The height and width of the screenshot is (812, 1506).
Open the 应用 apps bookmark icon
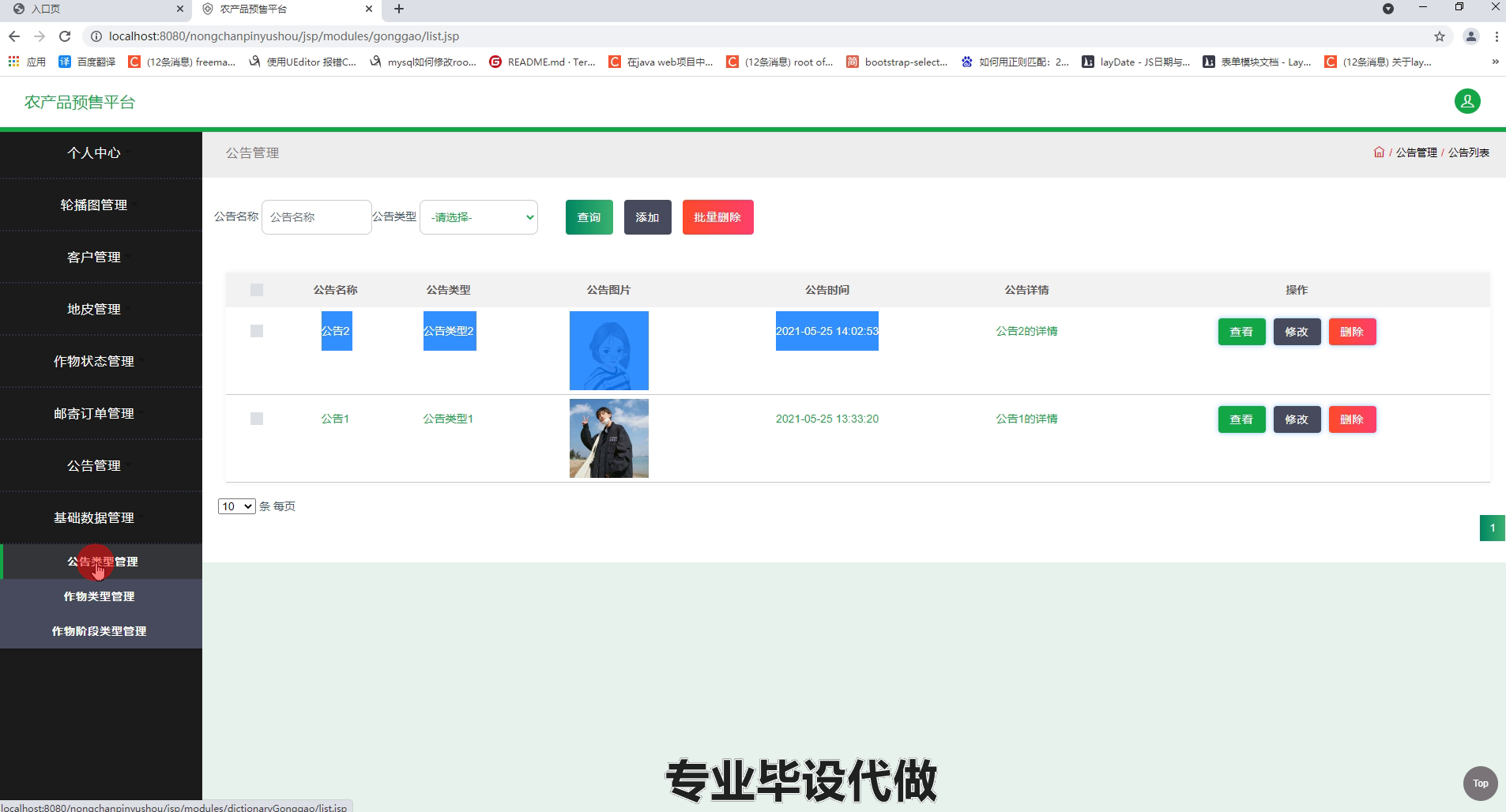26,62
